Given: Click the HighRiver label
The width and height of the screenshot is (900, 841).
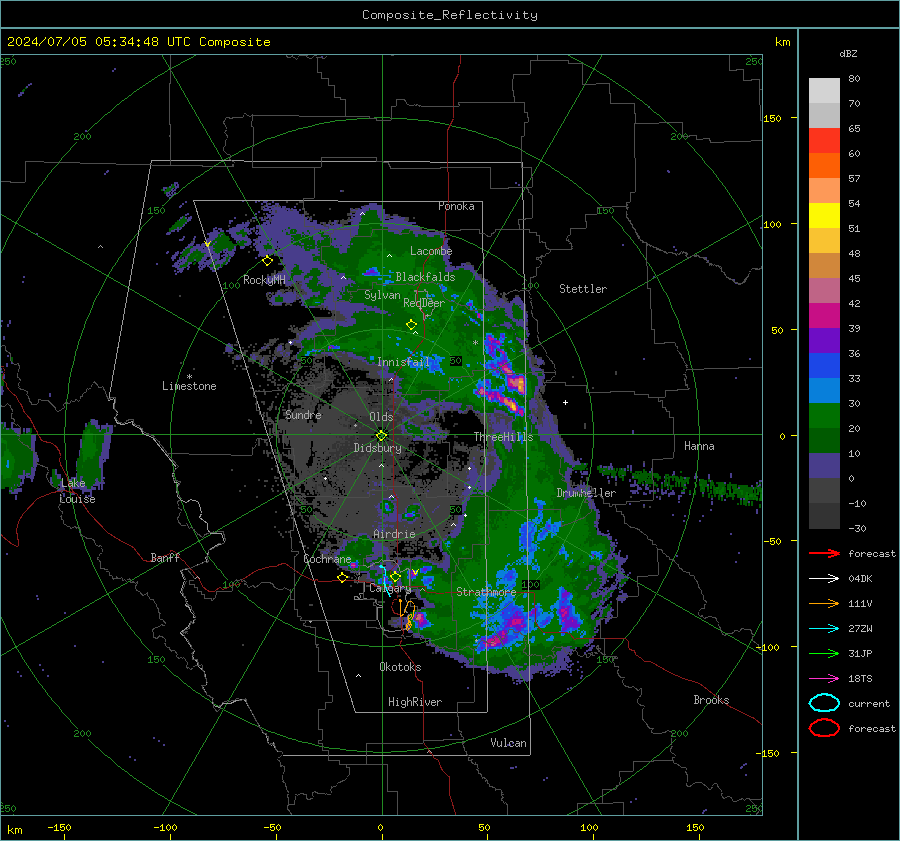Looking at the screenshot, I should pyautogui.click(x=415, y=702).
